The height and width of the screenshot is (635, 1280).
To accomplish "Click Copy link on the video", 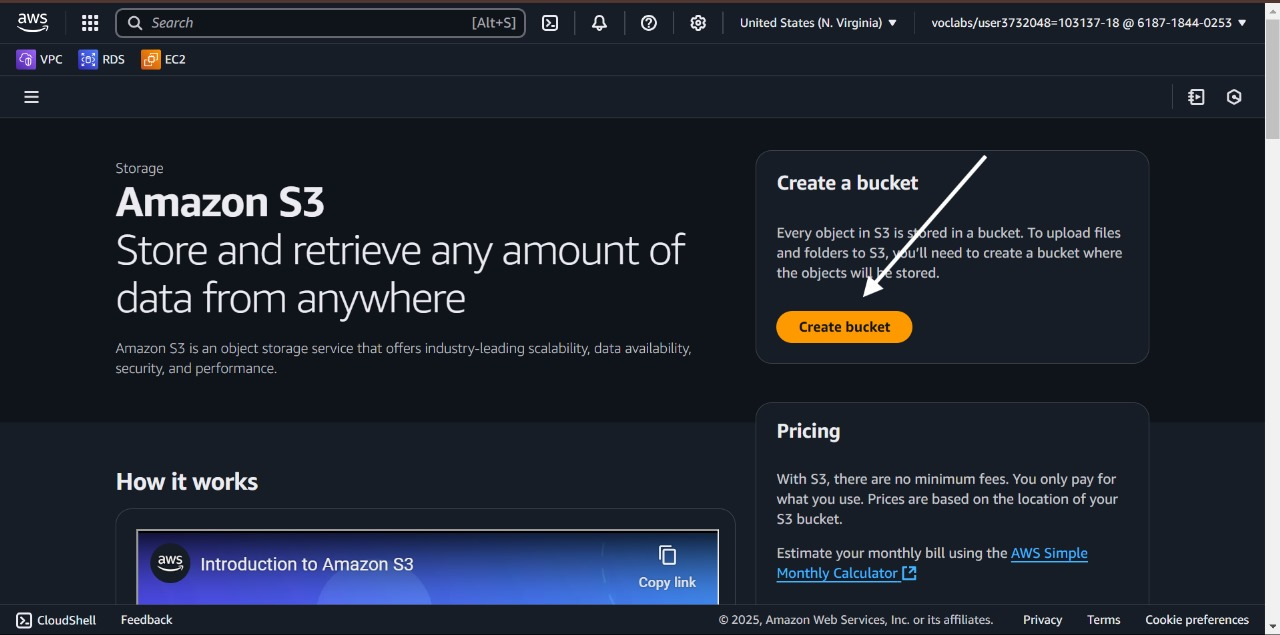I will tap(667, 566).
